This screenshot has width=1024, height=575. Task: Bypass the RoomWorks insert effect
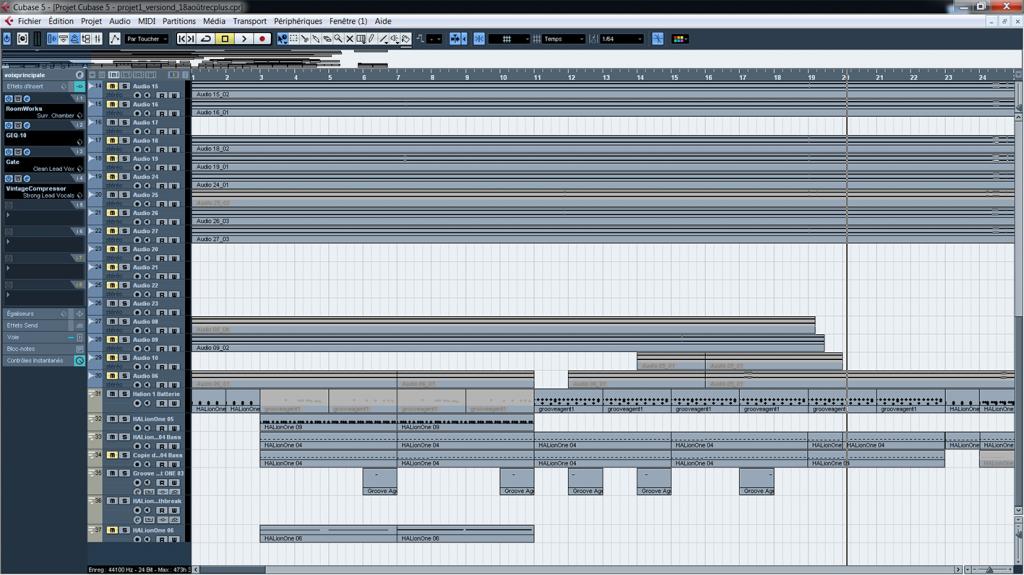8,99
